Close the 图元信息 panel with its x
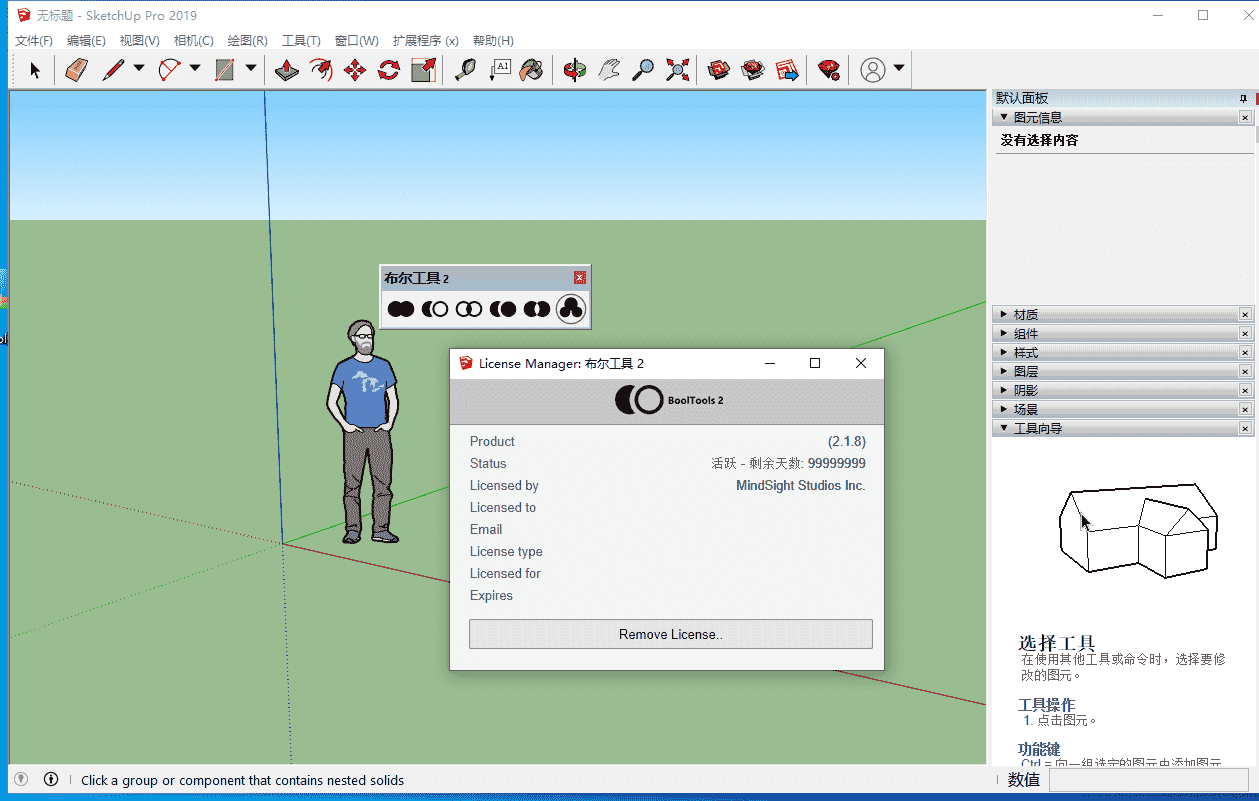Image resolution: width=1259 pixels, height=801 pixels. pos(1245,117)
